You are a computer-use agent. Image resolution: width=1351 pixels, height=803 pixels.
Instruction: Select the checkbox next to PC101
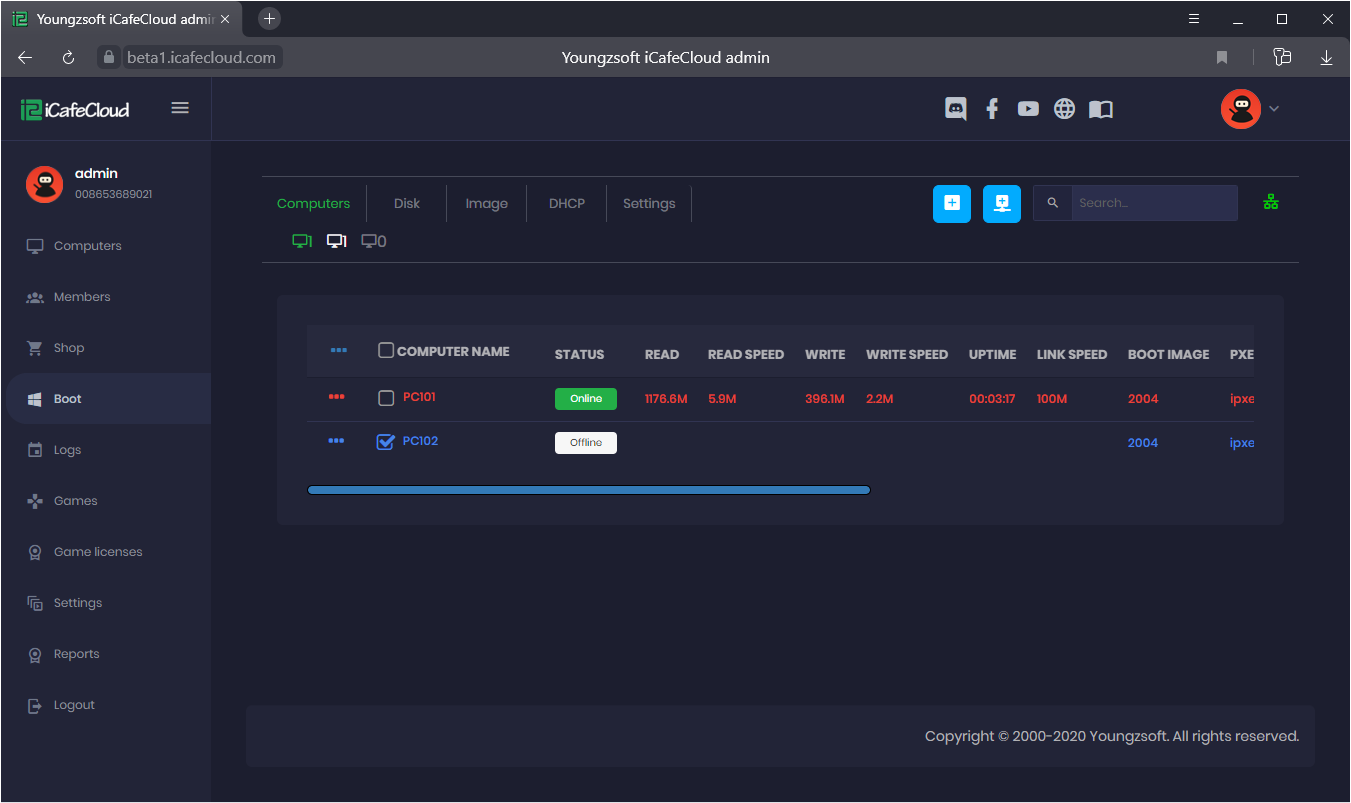point(385,397)
